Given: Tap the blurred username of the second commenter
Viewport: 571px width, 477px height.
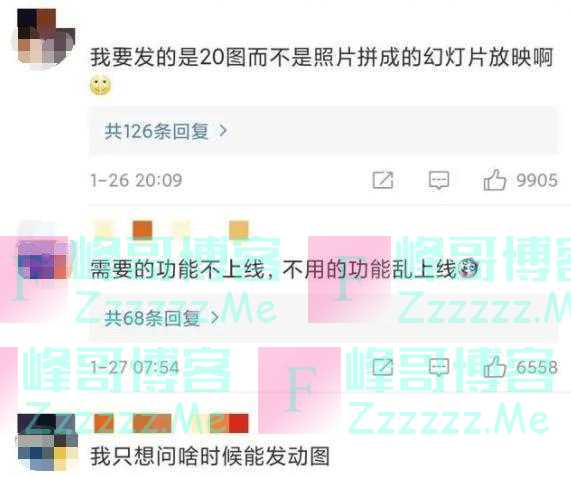Looking at the screenshot, I should point(171,230).
